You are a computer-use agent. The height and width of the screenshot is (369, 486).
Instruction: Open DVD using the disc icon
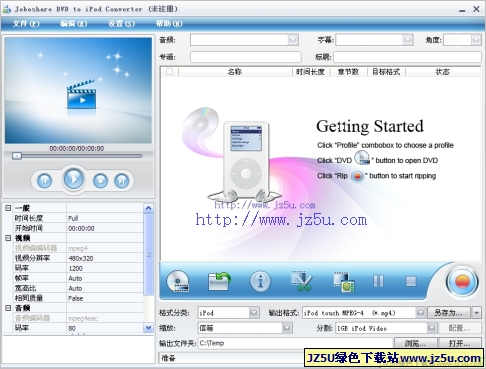click(x=178, y=281)
